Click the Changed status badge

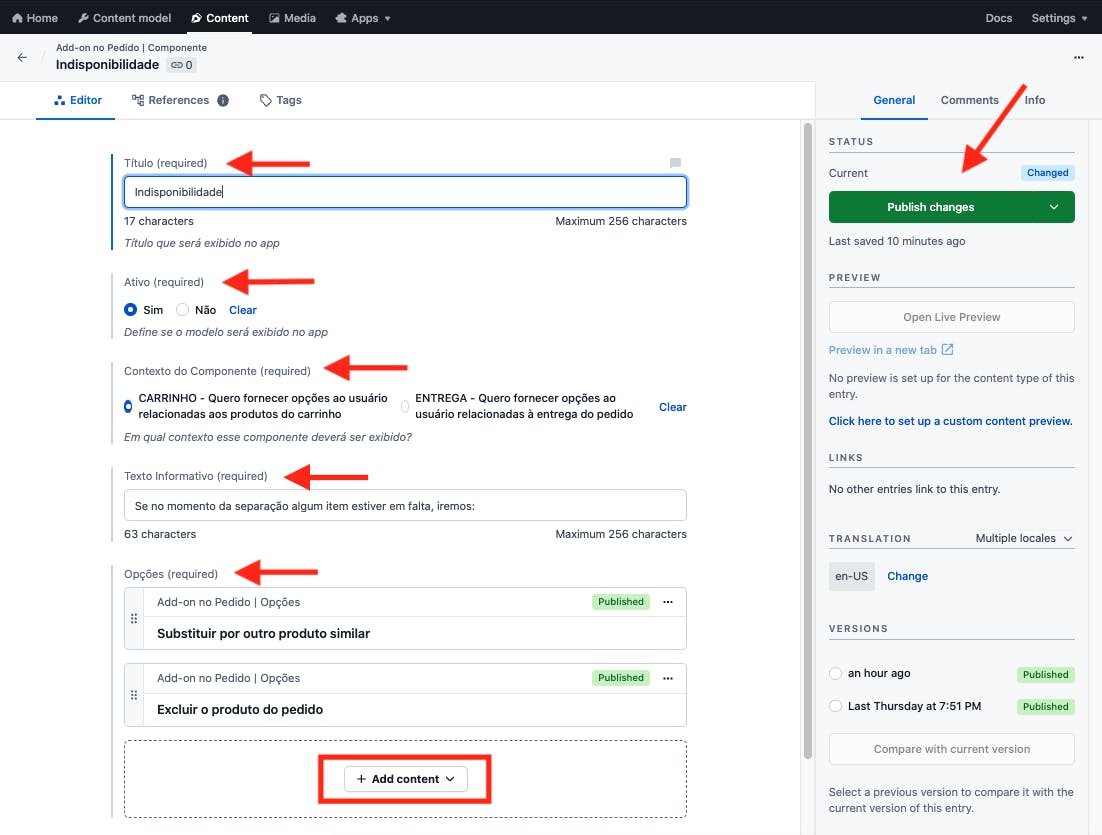point(1047,173)
